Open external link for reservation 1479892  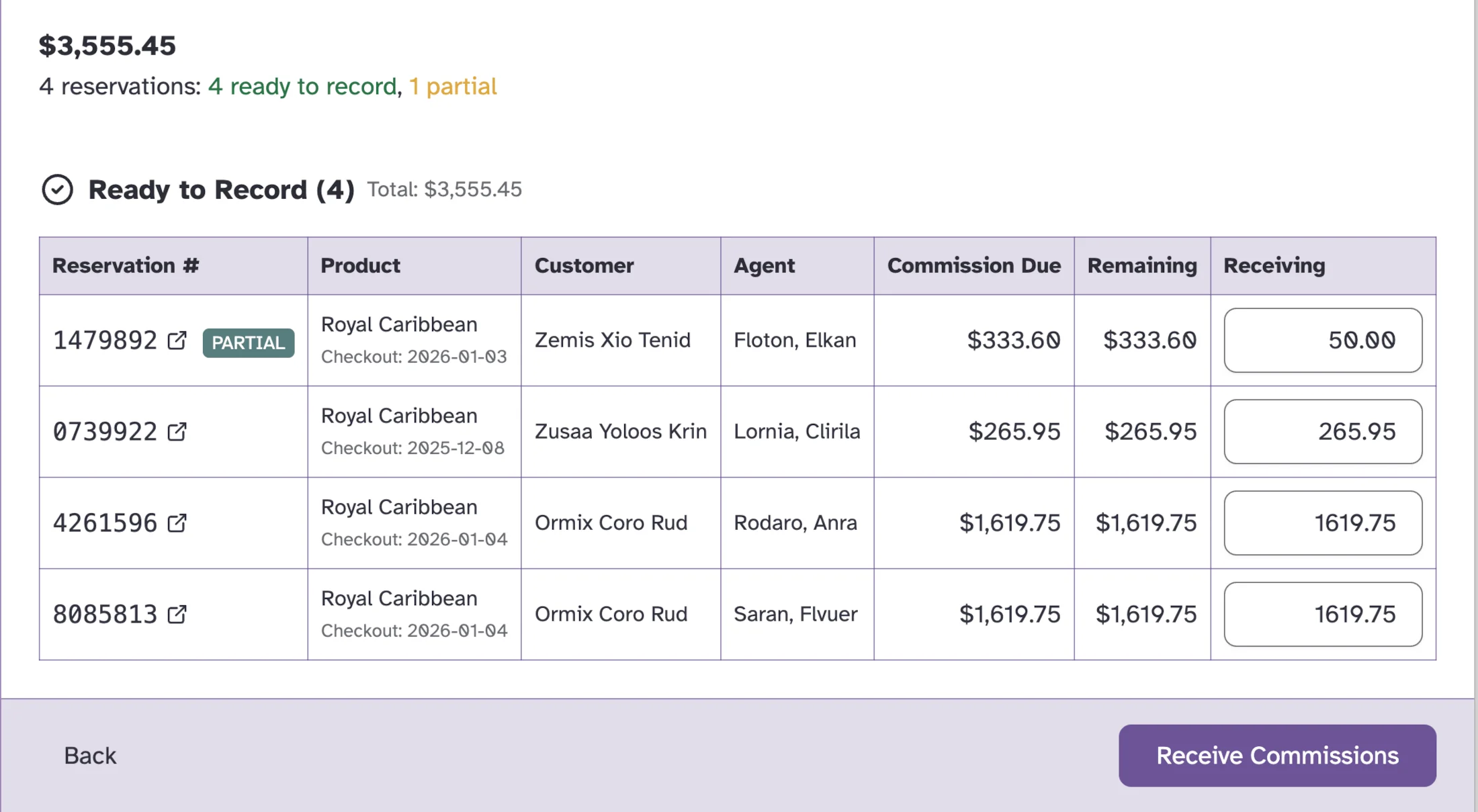coord(177,340)
